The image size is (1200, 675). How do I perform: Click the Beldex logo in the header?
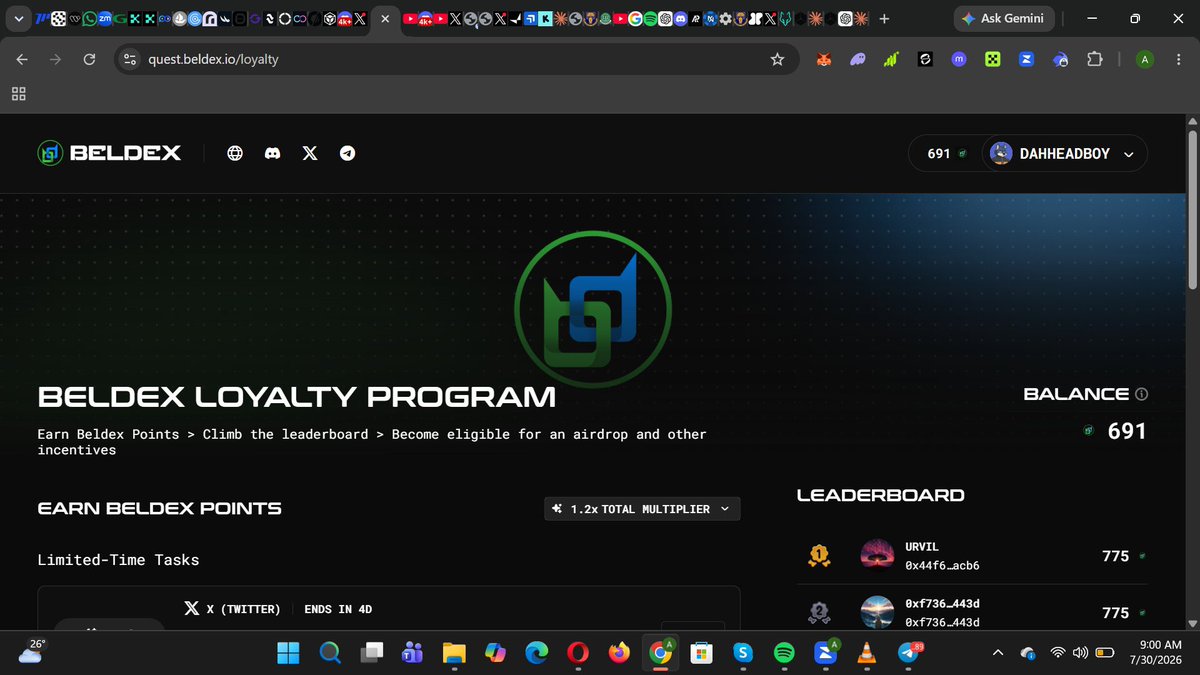(109, 153)
